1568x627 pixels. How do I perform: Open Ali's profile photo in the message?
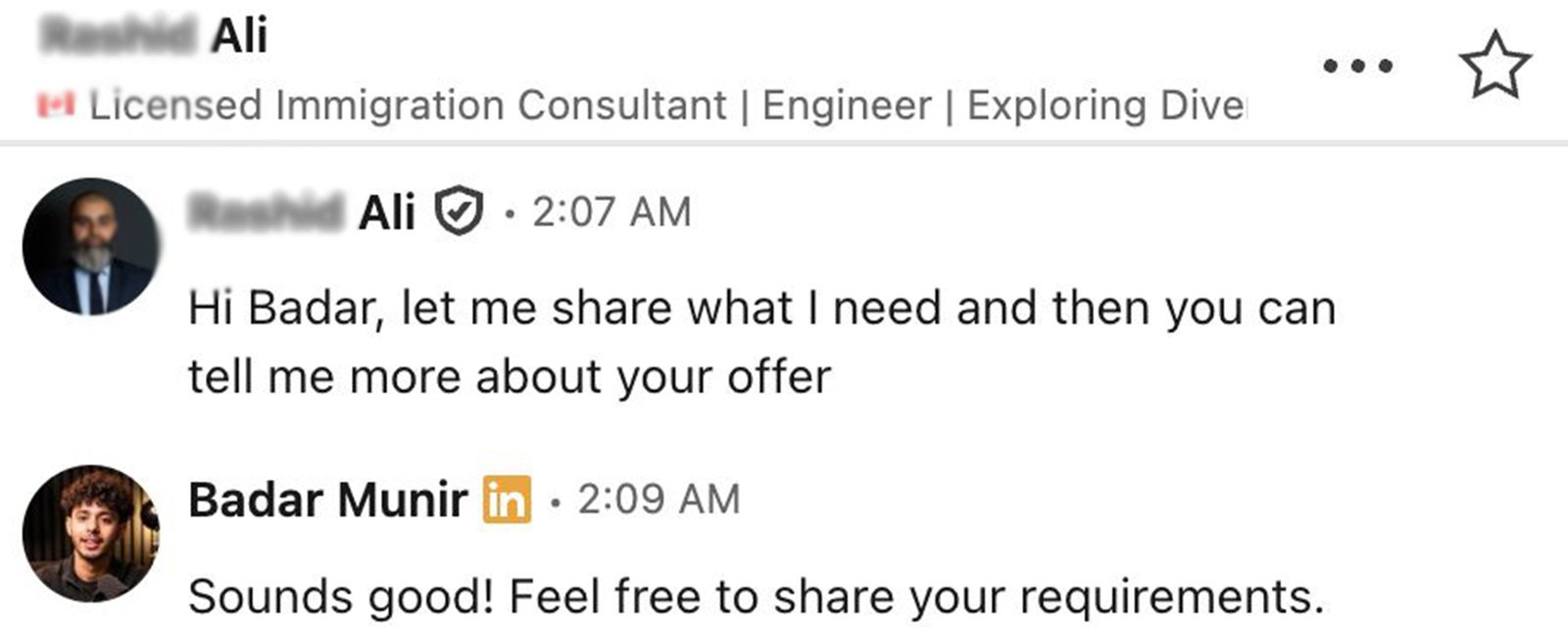pos(90,246)
